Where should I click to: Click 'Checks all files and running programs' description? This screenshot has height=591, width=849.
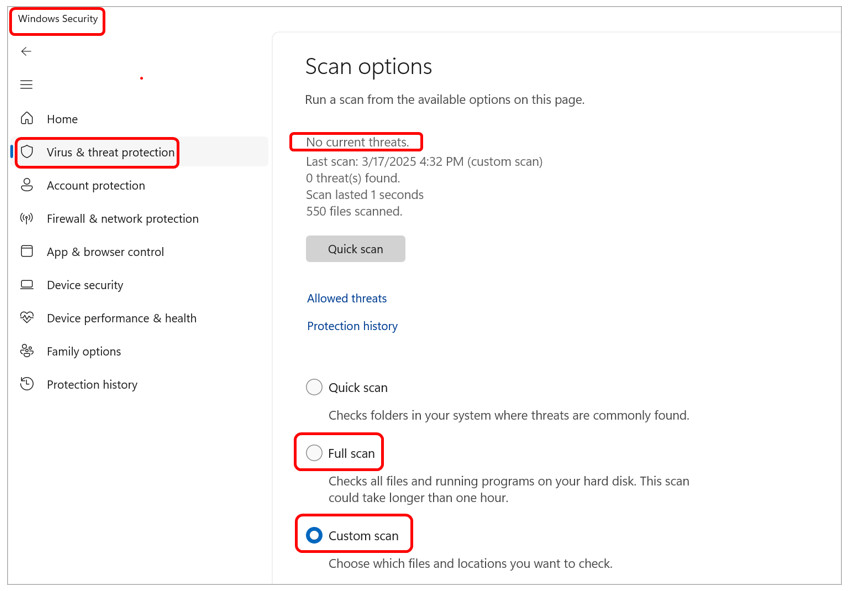(x=509, y=489)
